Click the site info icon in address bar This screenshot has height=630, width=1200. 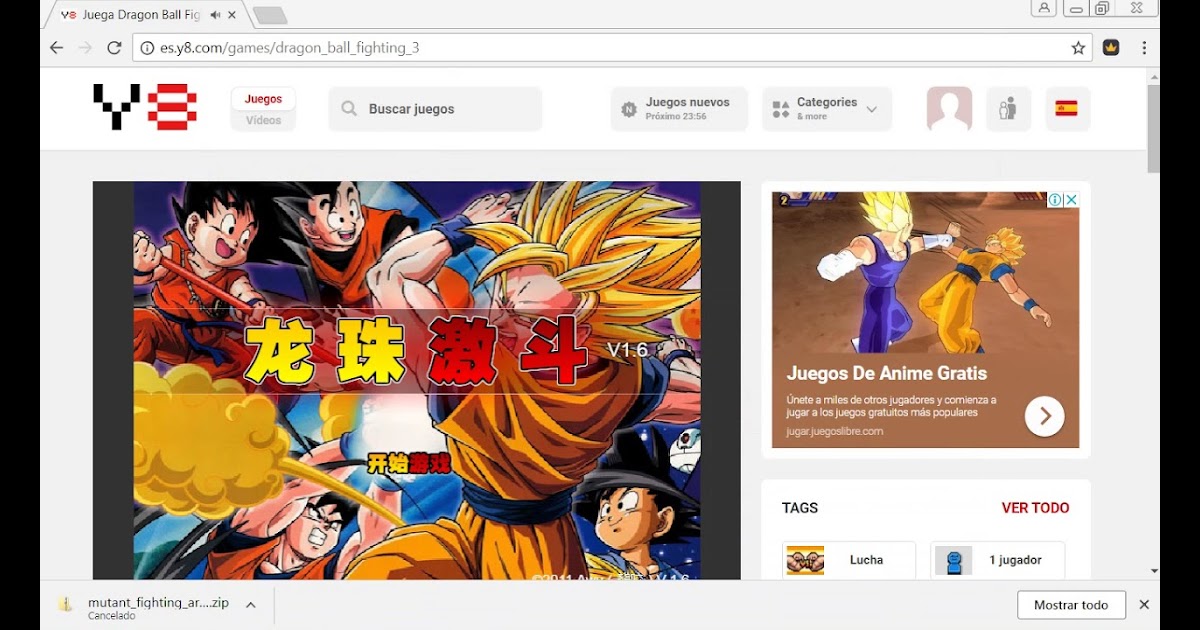[x=147, y=48]
